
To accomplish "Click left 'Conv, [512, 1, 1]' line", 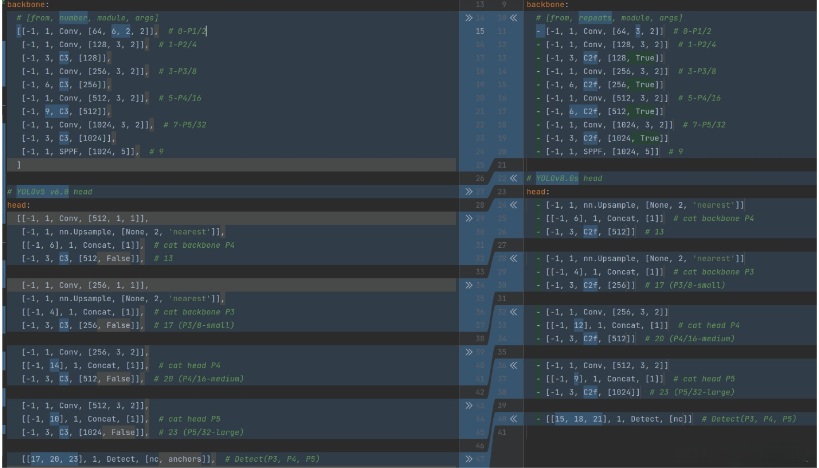I will point(83,218).
